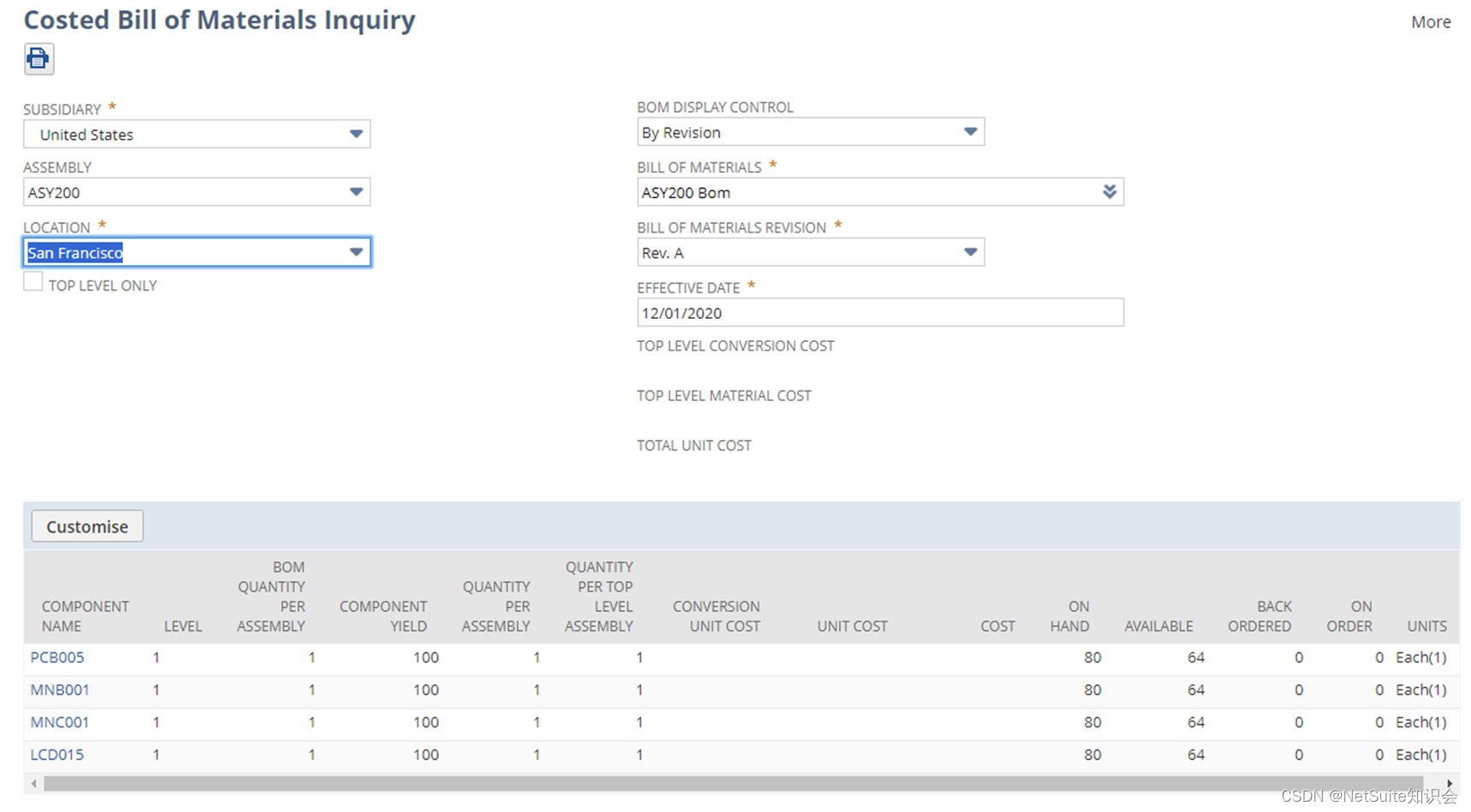Enable the Top Level Only checkbox

pyautogui.click(x=33, y=282)
